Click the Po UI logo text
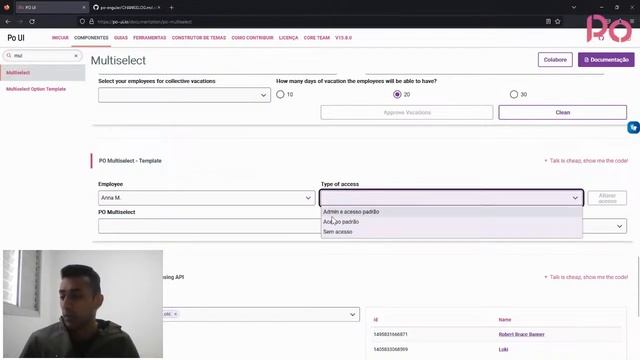This screenshot has width=640, height=360. tap(16, 38)
